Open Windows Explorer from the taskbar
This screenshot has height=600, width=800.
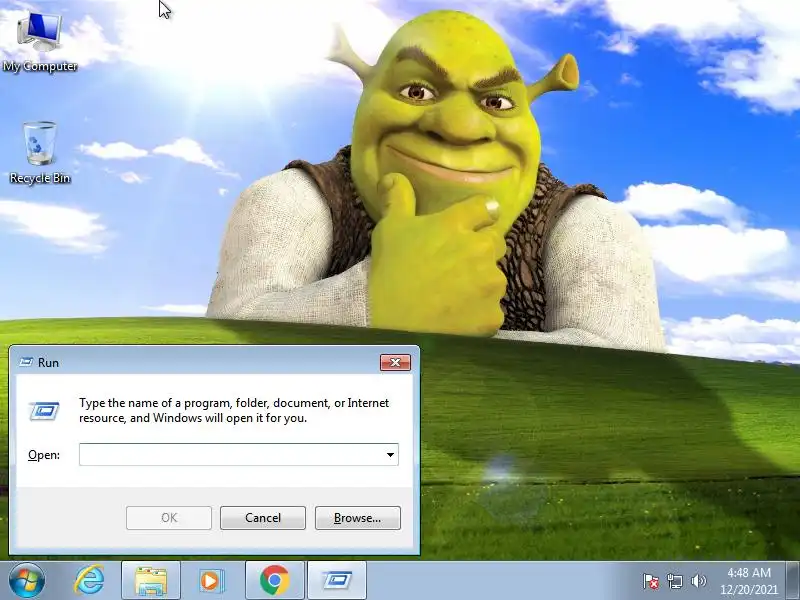151,581
